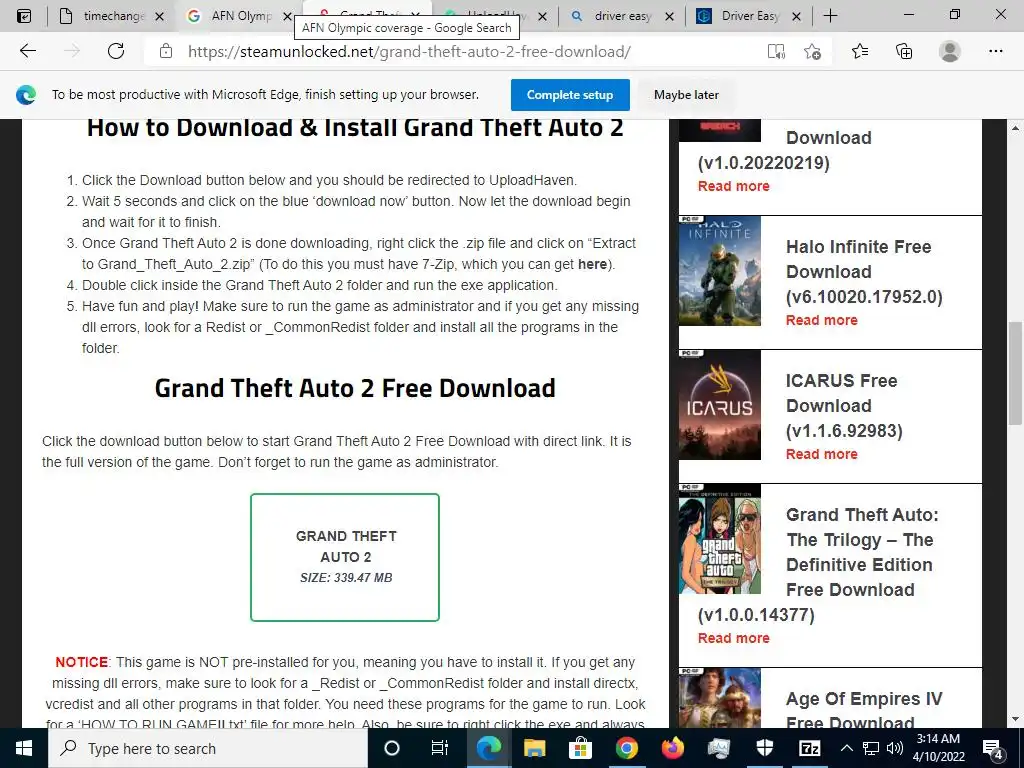Open the profile avatar icon
The width and height of the screenshot is (1024, 768).
(950, 51)
